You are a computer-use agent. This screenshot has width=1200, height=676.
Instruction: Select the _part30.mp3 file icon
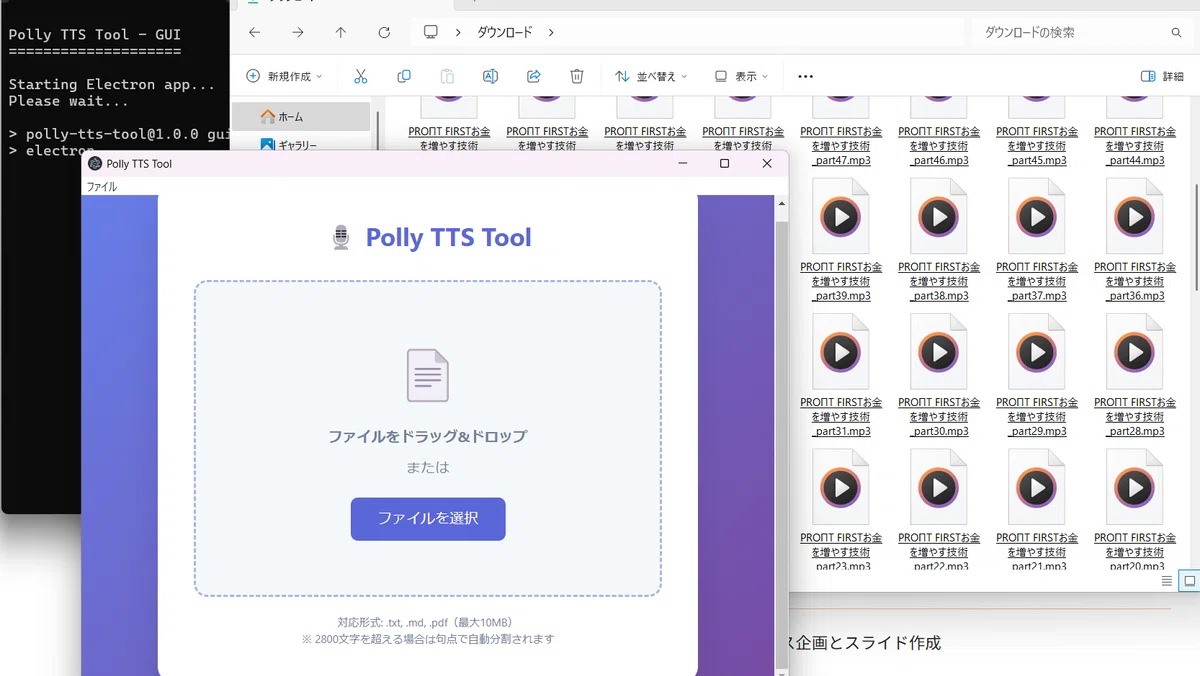(939, 351)
